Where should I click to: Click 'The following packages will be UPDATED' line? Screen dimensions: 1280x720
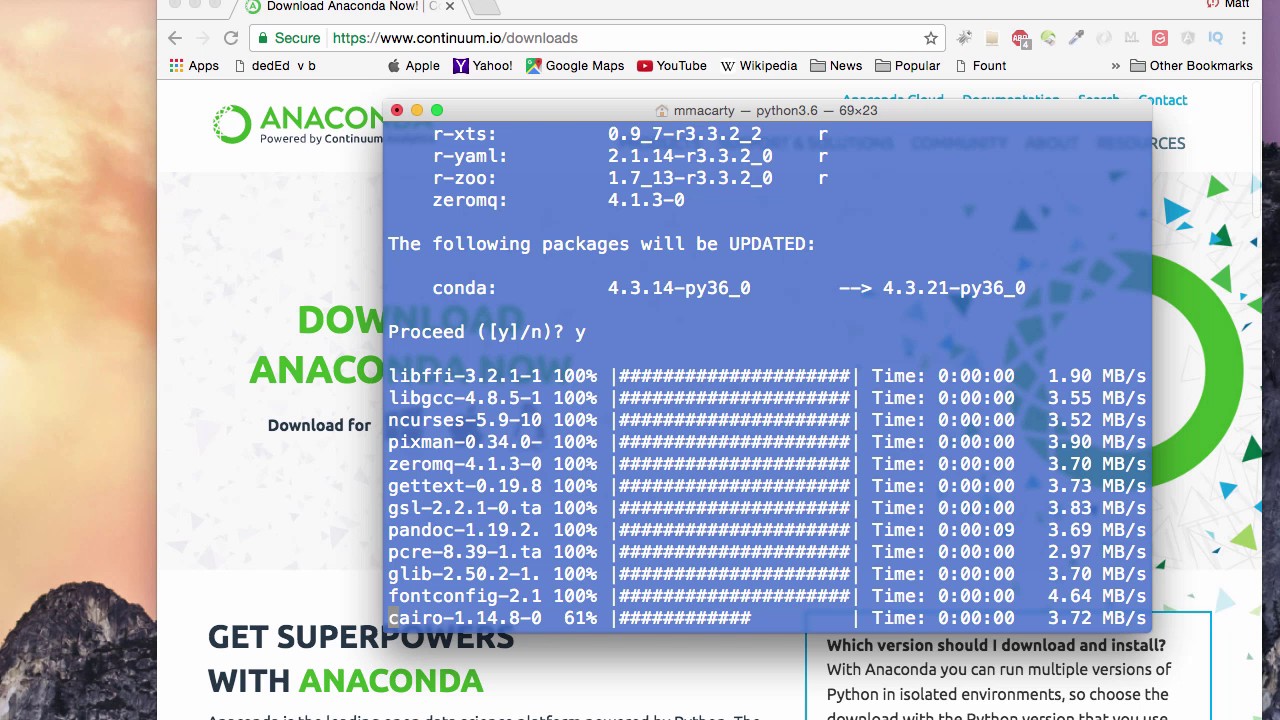pos(602,244)
